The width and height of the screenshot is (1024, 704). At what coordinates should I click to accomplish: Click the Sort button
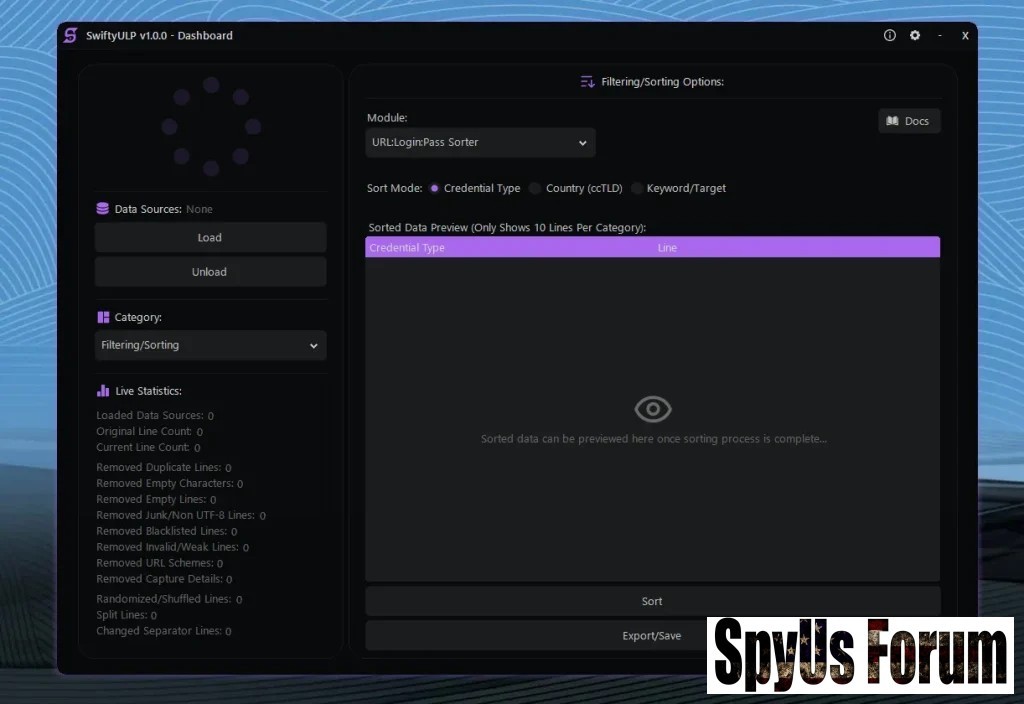click(652, 601)
